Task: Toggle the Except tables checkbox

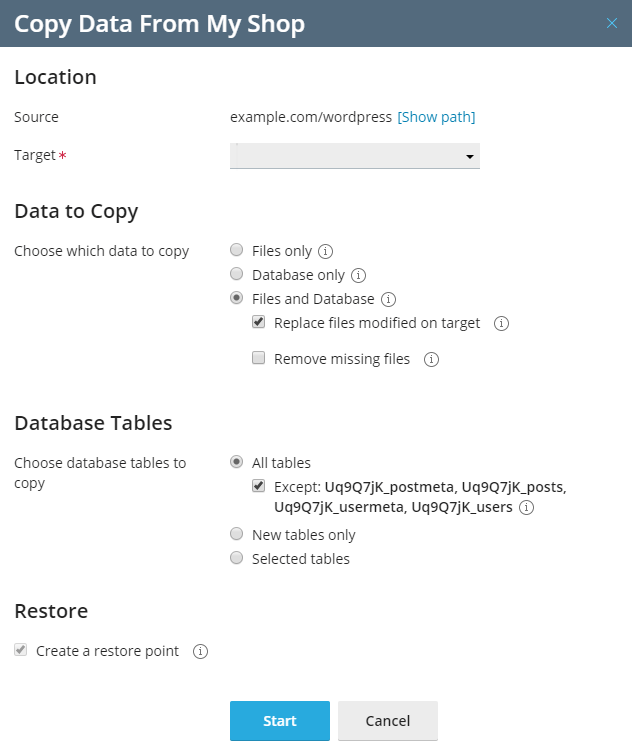Action: click(258, 486)
